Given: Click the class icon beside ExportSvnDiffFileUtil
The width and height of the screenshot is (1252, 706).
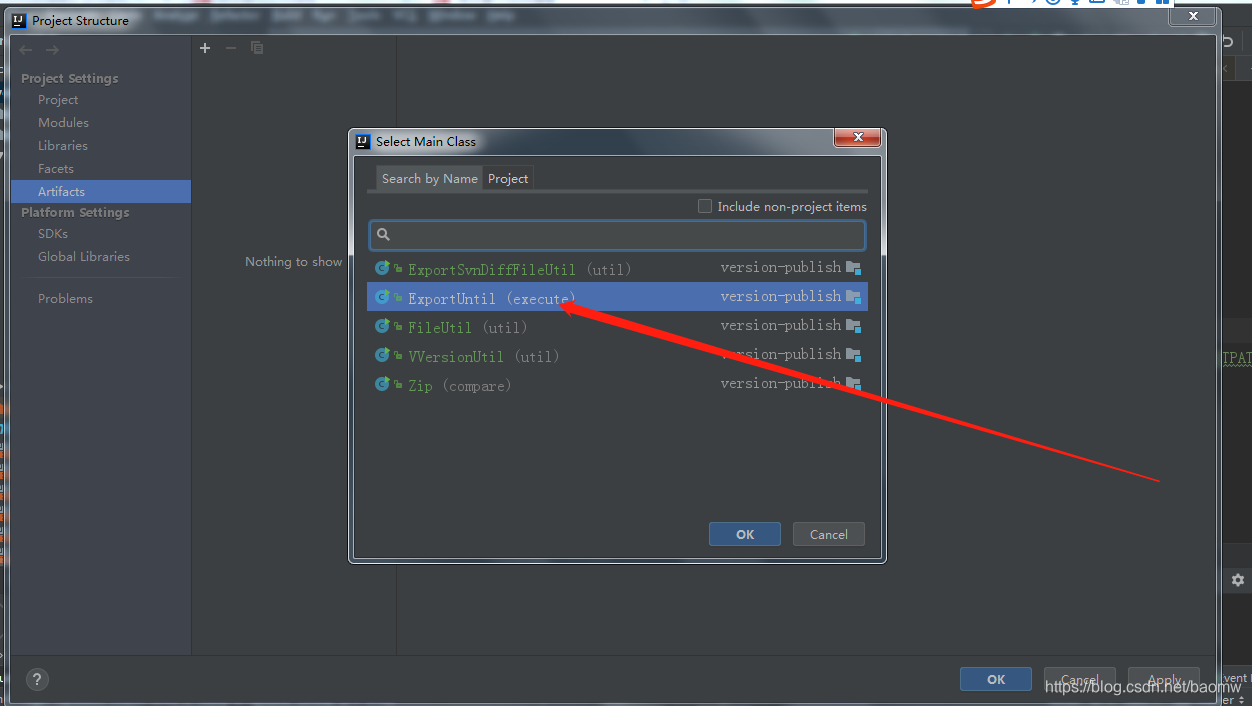Looking at the screenshot, I should pos(382,268).
